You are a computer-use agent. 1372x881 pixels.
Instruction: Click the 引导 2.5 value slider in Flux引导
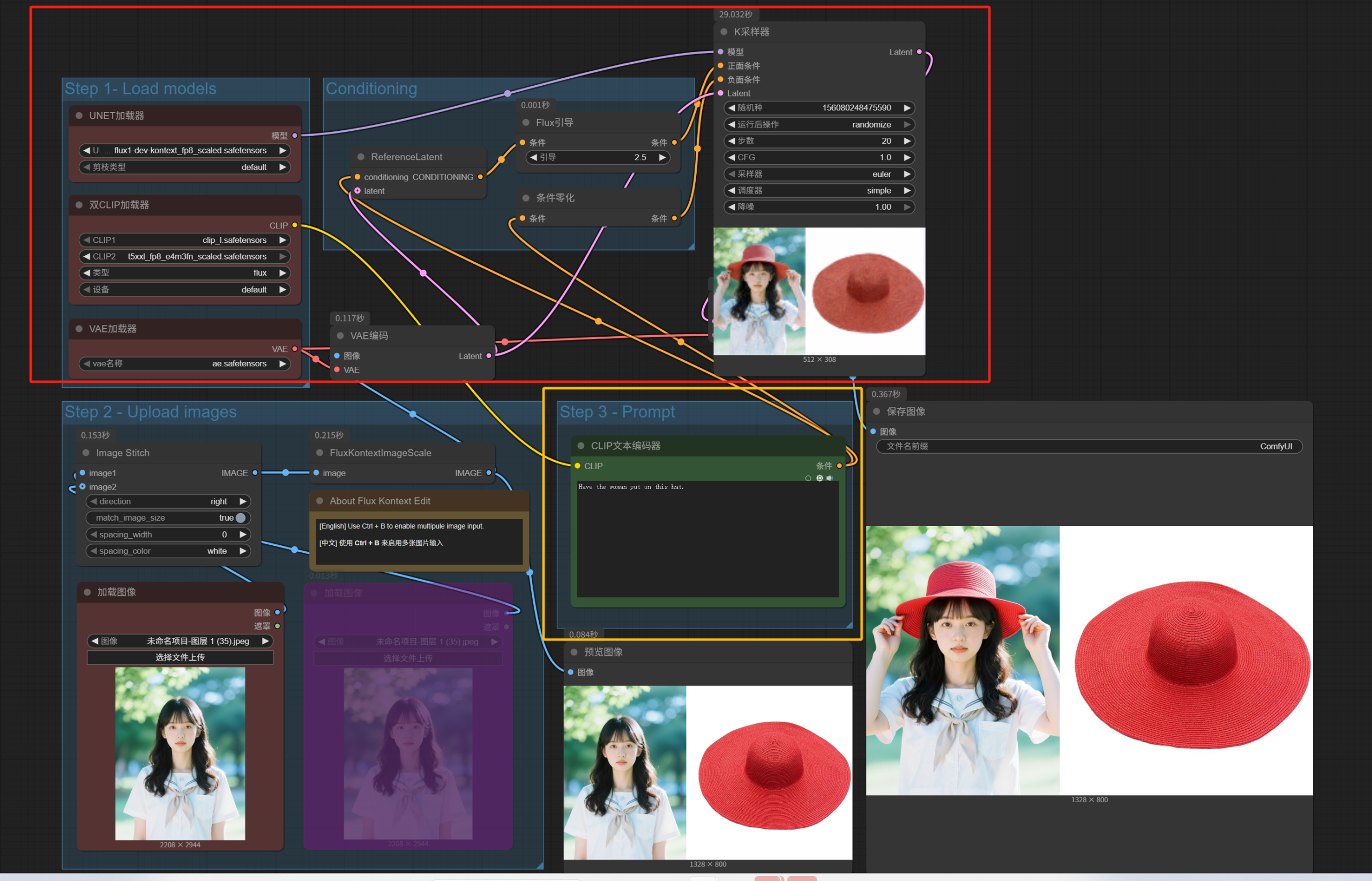596,157
